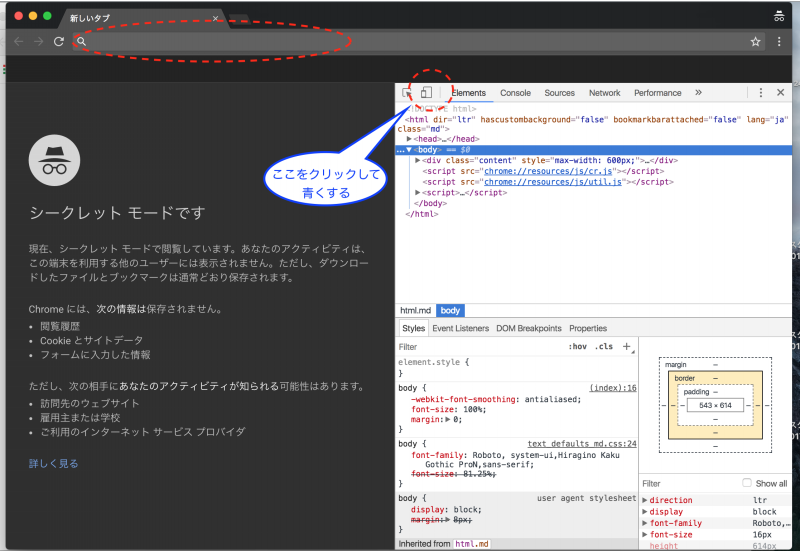Screen dimensions: 800x551
Task: Expand margin shorthand in body rule
Action: [x=448, y=419]
